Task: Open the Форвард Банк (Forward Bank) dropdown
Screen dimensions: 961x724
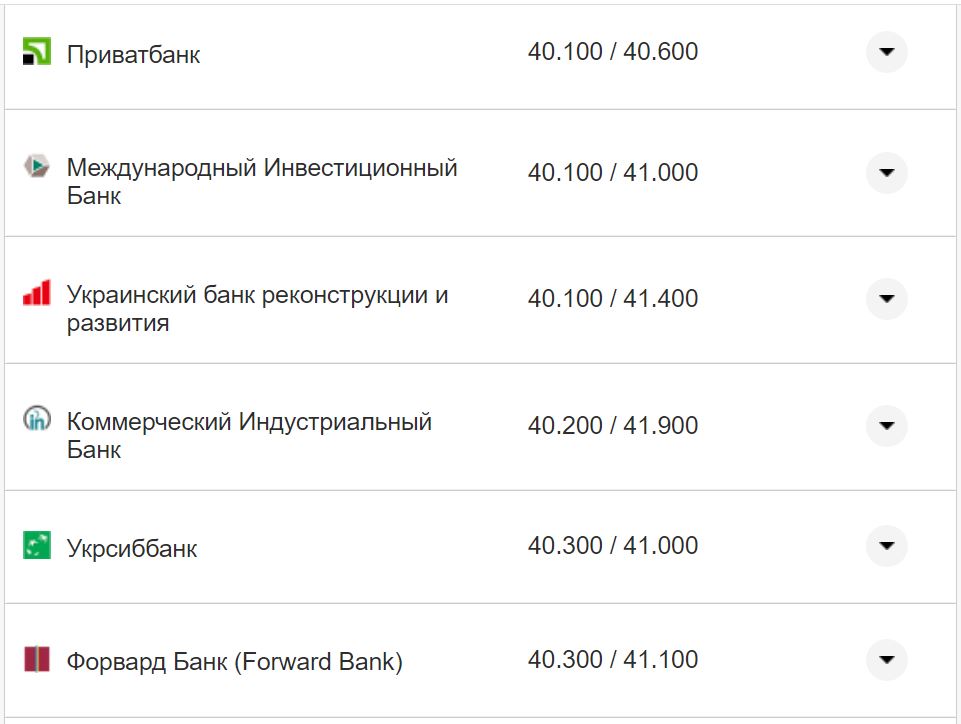Action: pos(886,659)
